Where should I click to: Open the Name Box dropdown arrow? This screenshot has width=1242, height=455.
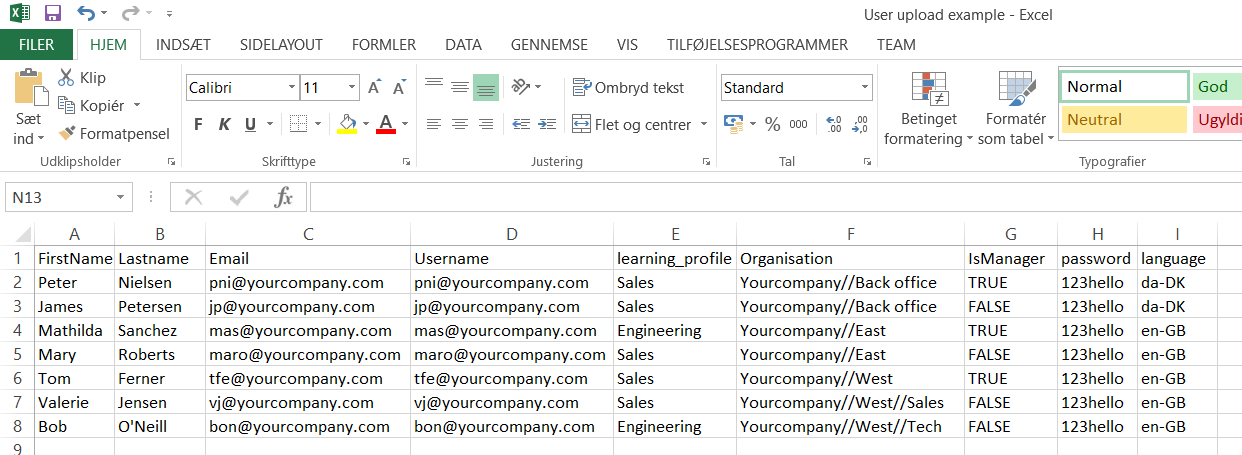click(x=120, y=198)
